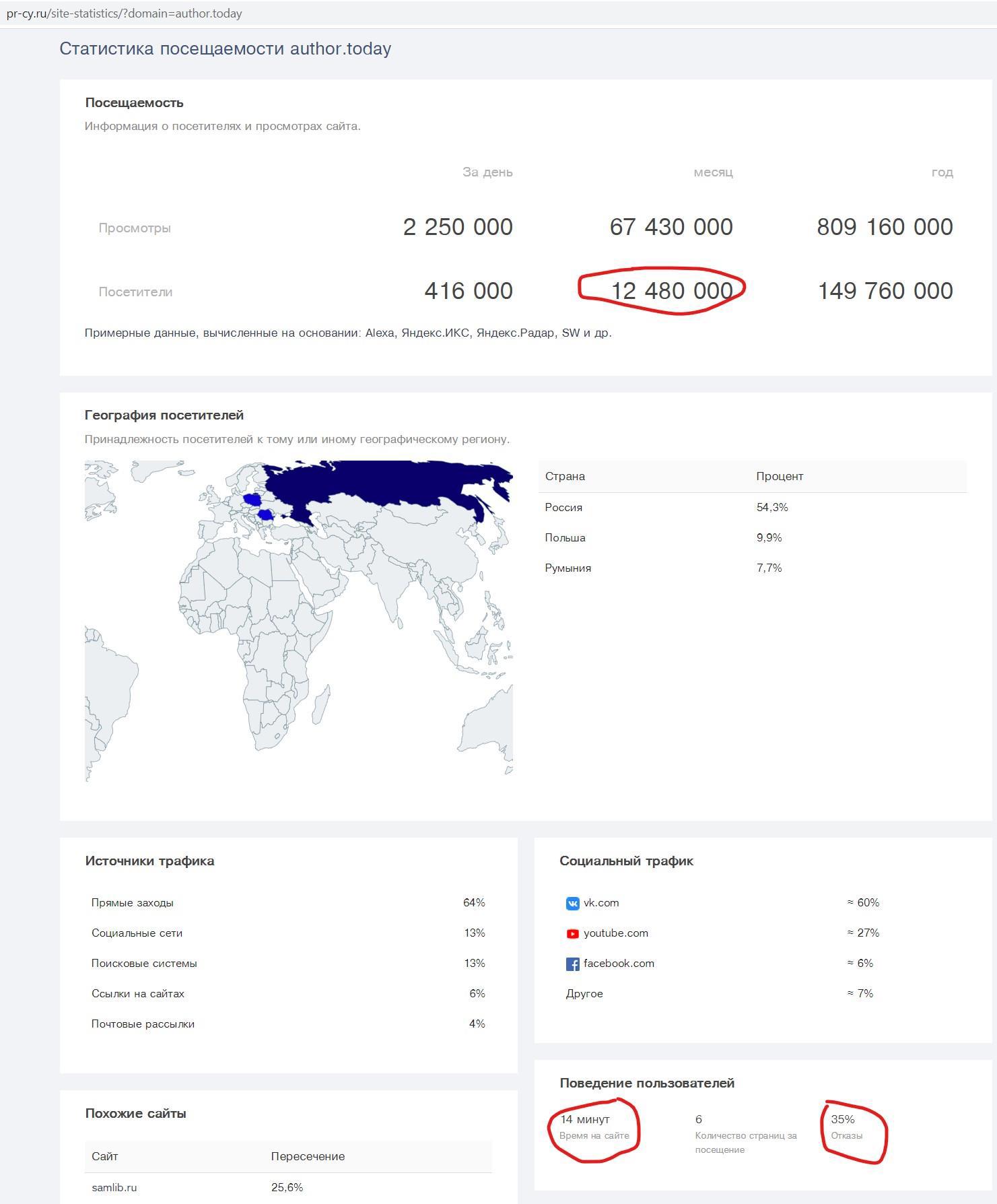Click the 'Процент' column header
Viewport: 997px width, 1204px height.
coord(779,476)
